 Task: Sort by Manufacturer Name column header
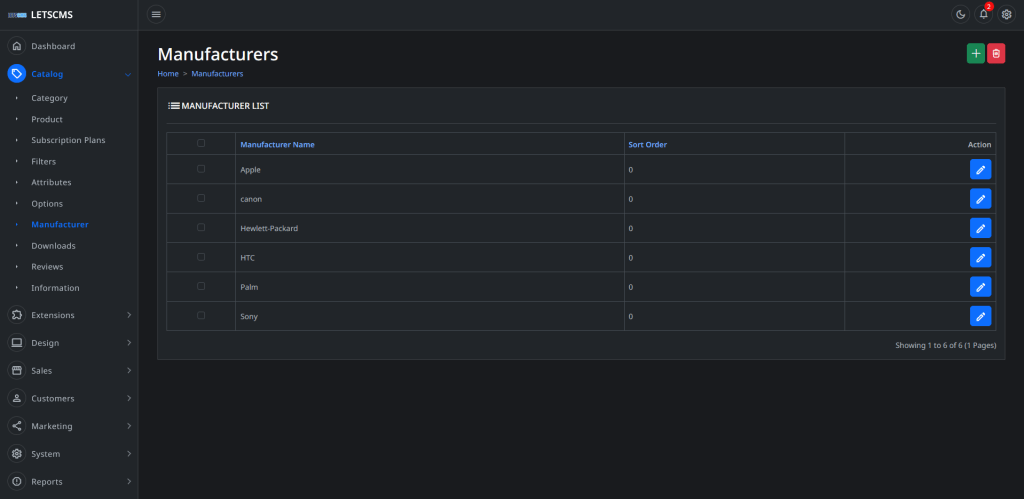pos(277,144)
